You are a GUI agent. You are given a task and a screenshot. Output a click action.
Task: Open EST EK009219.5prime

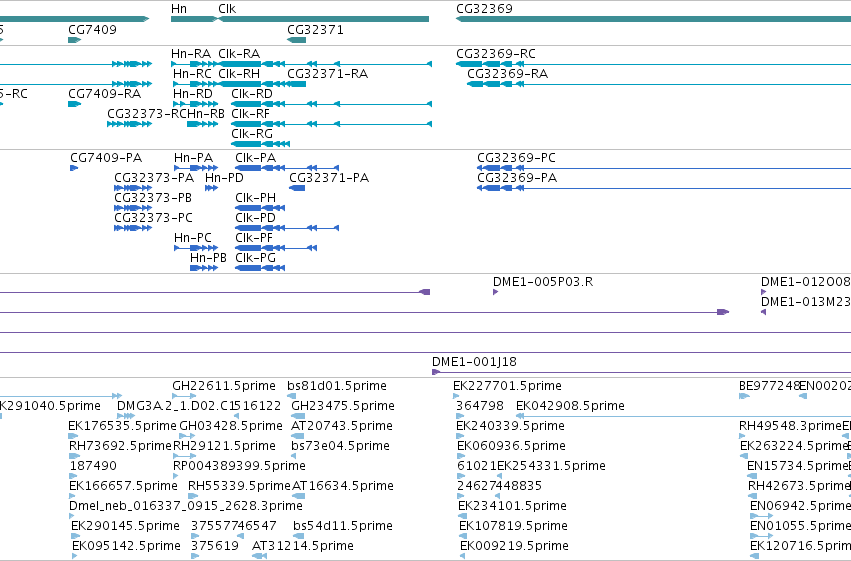(x=515, y=547)
